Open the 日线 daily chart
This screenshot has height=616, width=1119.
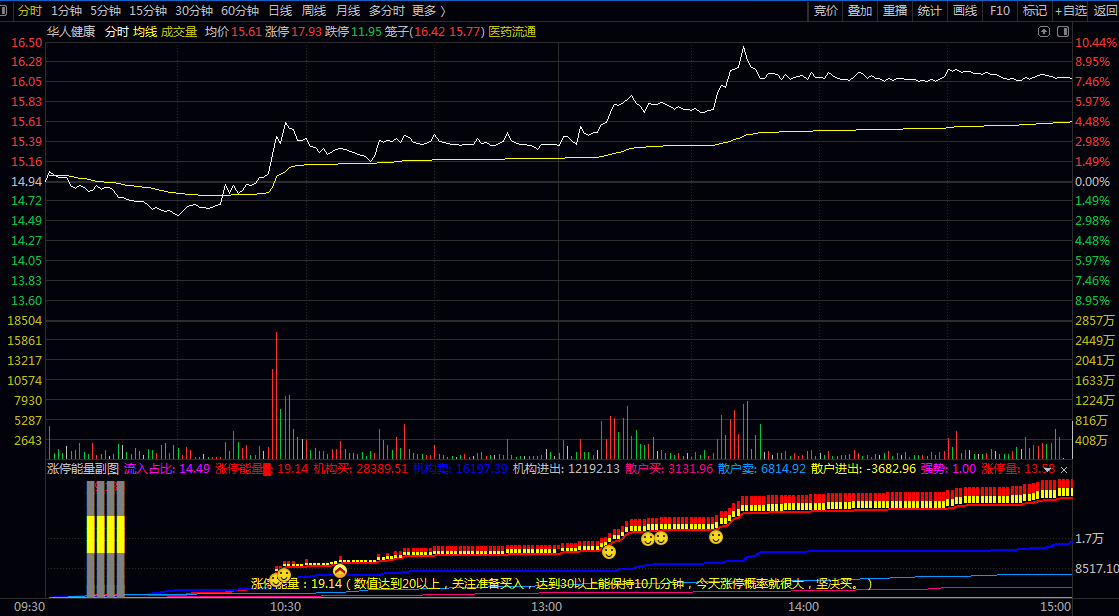click(280, 11)
